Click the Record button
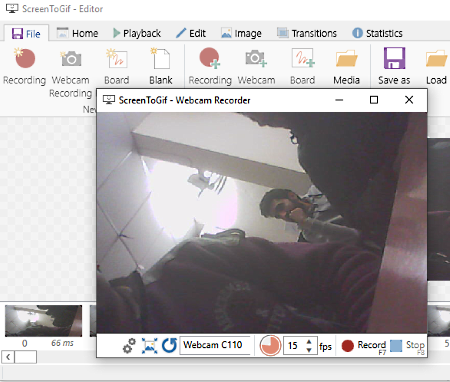This screenshot has width=450, height=382. click(364, 346)
